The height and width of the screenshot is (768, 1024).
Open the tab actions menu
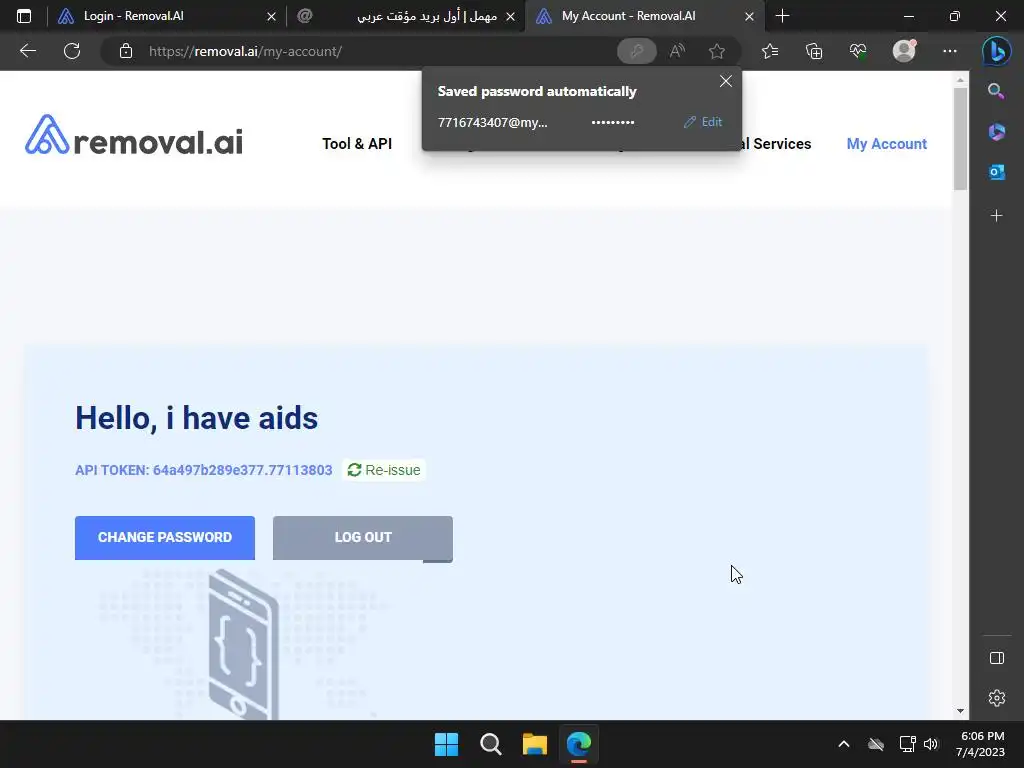click(24, 16)
